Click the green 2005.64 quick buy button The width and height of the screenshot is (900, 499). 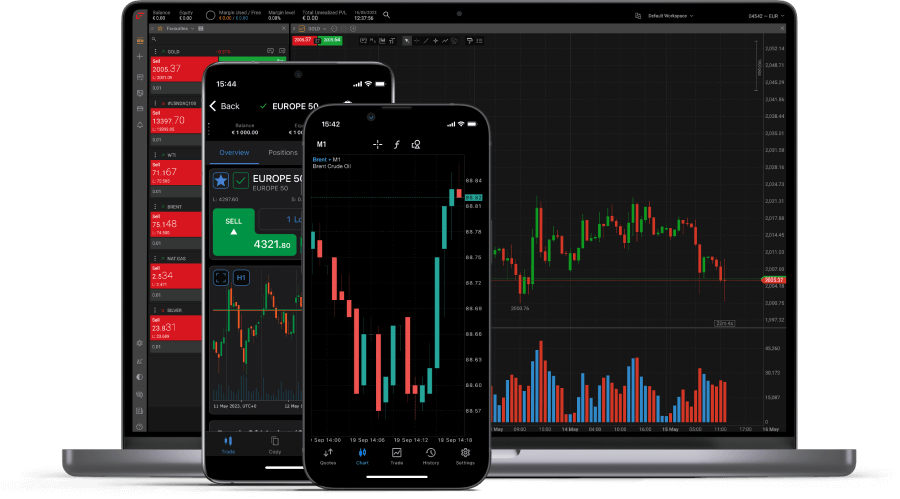pyautogui.click(x=332, y=40)
